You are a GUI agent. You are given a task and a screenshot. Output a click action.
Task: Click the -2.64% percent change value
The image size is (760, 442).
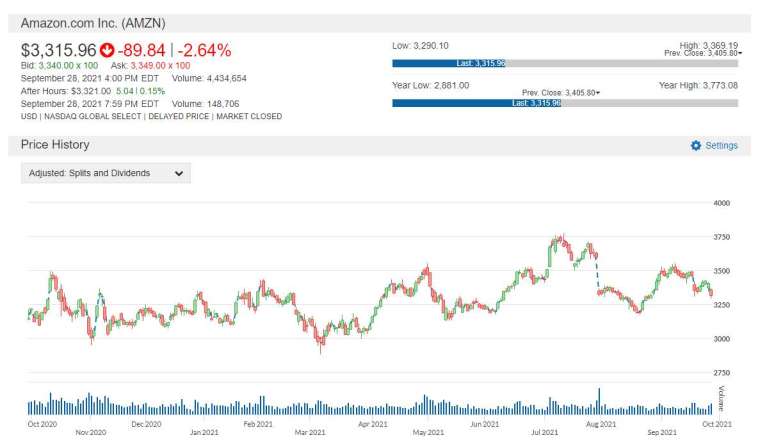[x=205, y=50]
